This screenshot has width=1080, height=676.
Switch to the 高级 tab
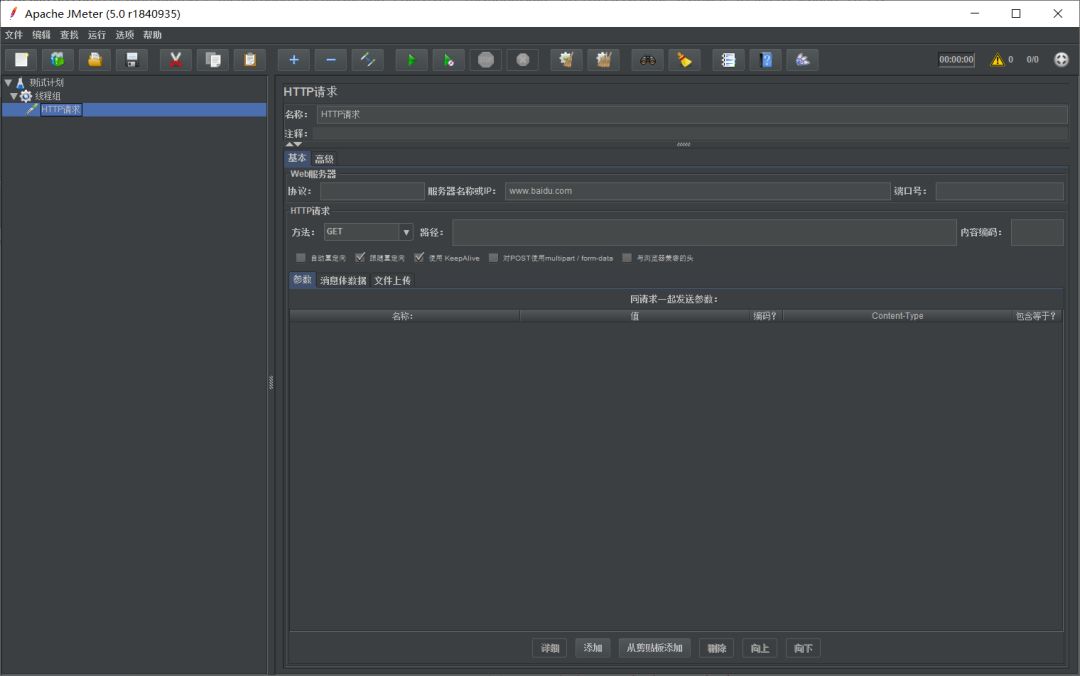coord(324,158)
